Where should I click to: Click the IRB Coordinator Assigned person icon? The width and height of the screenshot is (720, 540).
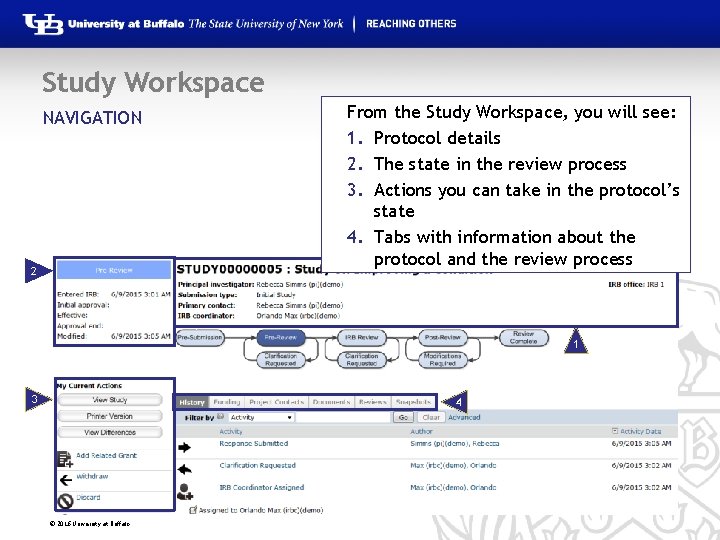185,491
